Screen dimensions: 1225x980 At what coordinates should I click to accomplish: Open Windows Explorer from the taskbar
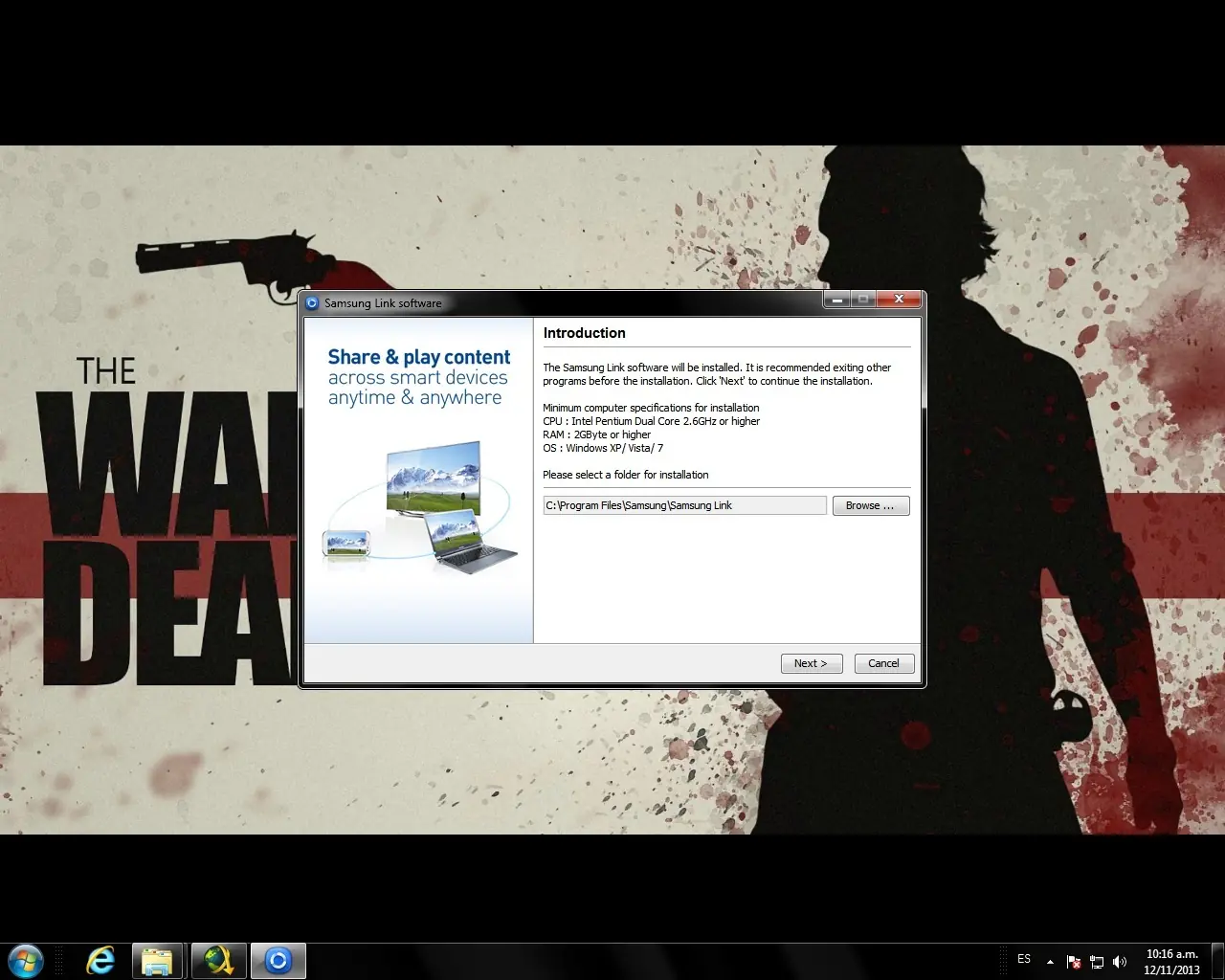click(157, 960)
